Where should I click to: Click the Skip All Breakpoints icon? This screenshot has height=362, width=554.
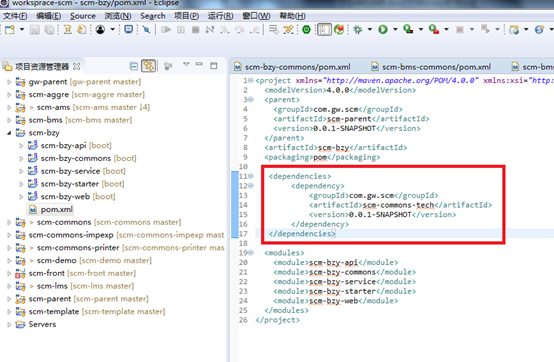point(146,30)
